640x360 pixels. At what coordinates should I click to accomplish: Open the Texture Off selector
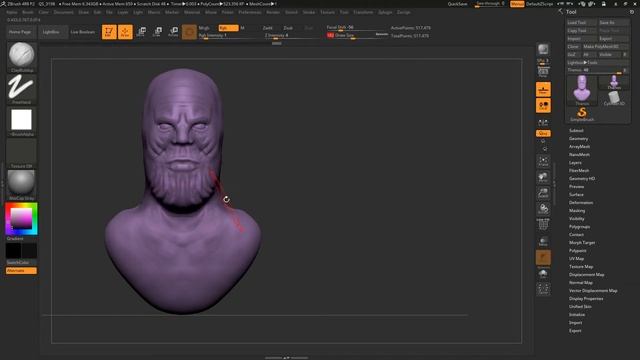[22, 153]
